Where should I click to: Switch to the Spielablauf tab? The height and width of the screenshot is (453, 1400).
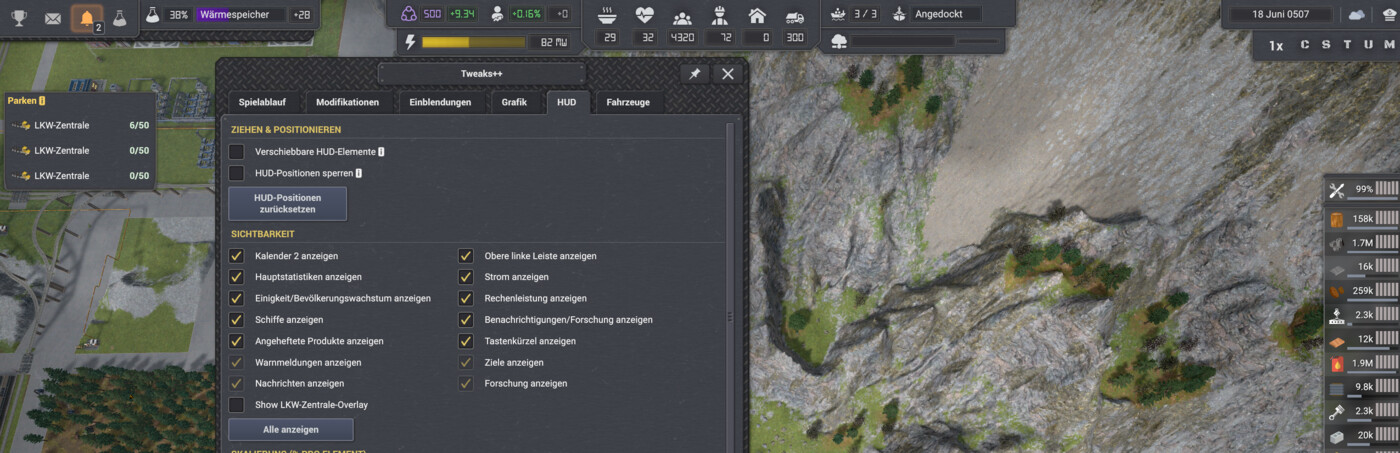261,102
